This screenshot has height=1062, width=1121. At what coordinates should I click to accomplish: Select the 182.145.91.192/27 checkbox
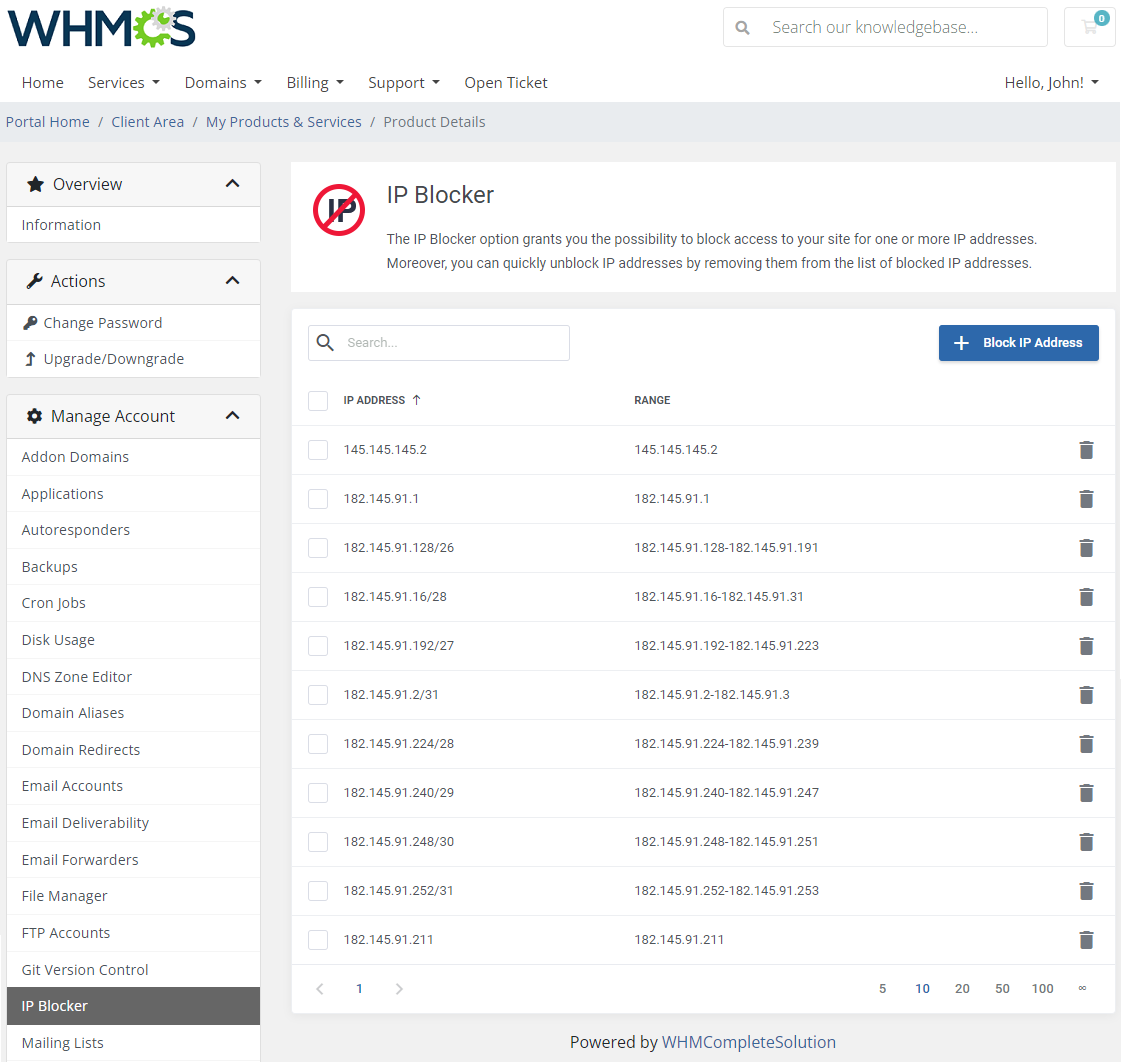(x=318, y=646)
